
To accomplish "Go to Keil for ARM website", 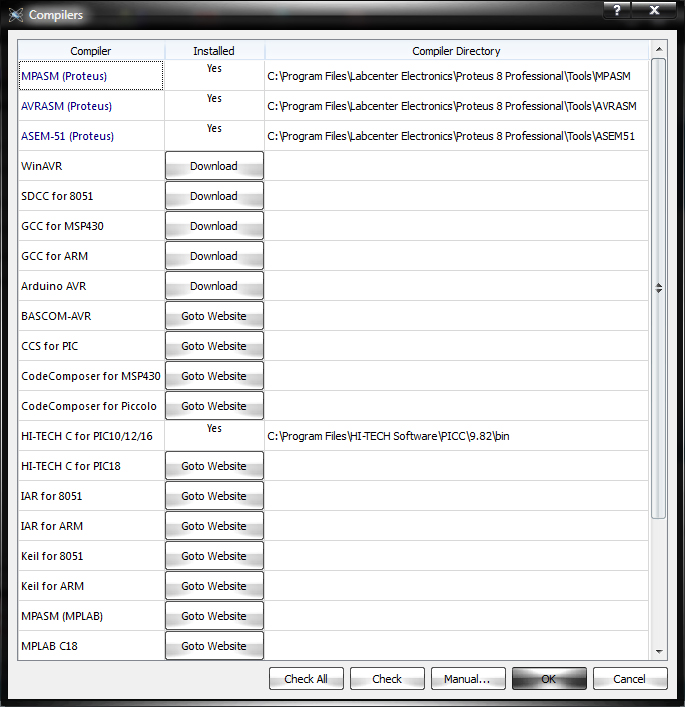I will click(214, 586).
